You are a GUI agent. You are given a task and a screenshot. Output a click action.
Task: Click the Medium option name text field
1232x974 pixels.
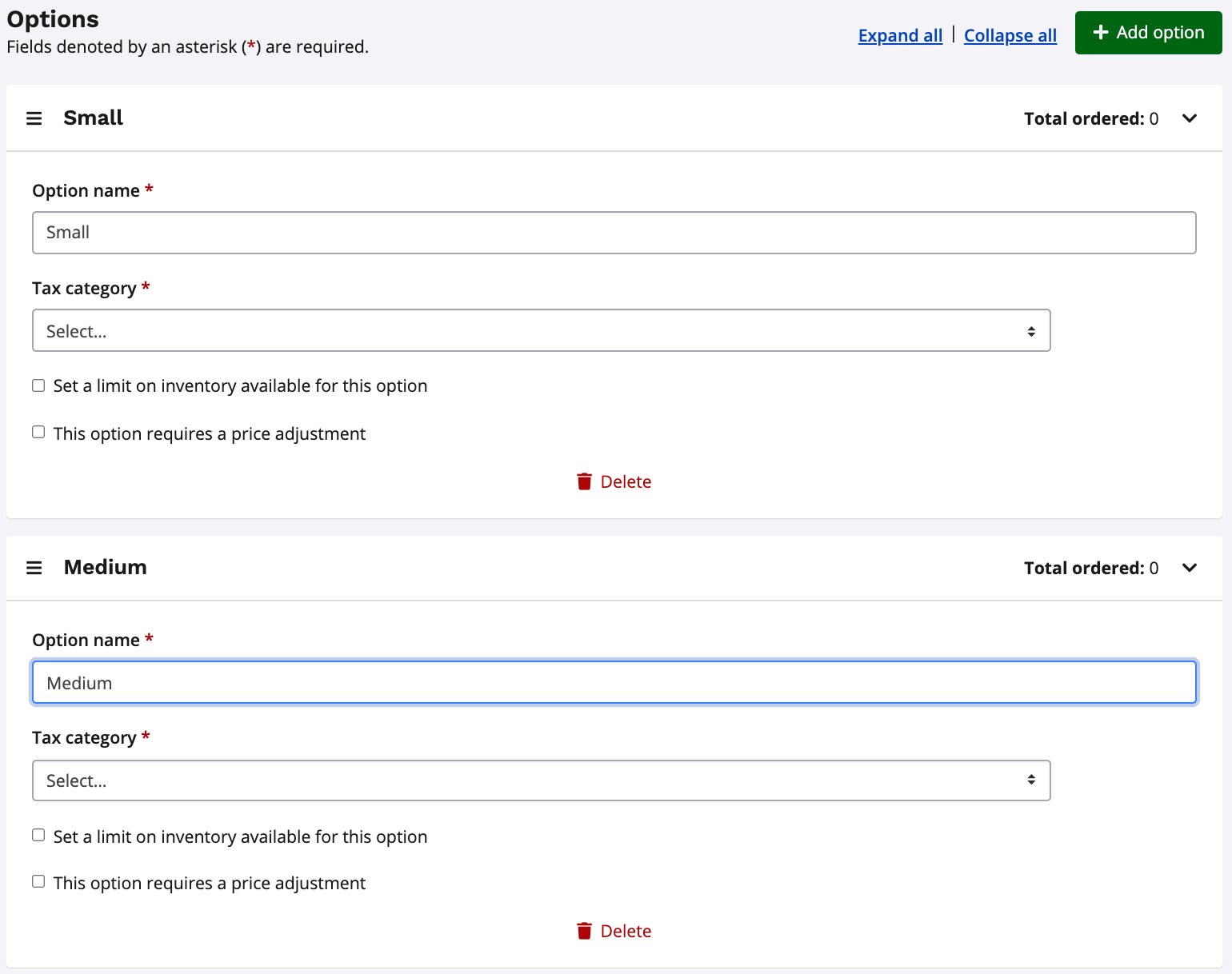point(614,683)
